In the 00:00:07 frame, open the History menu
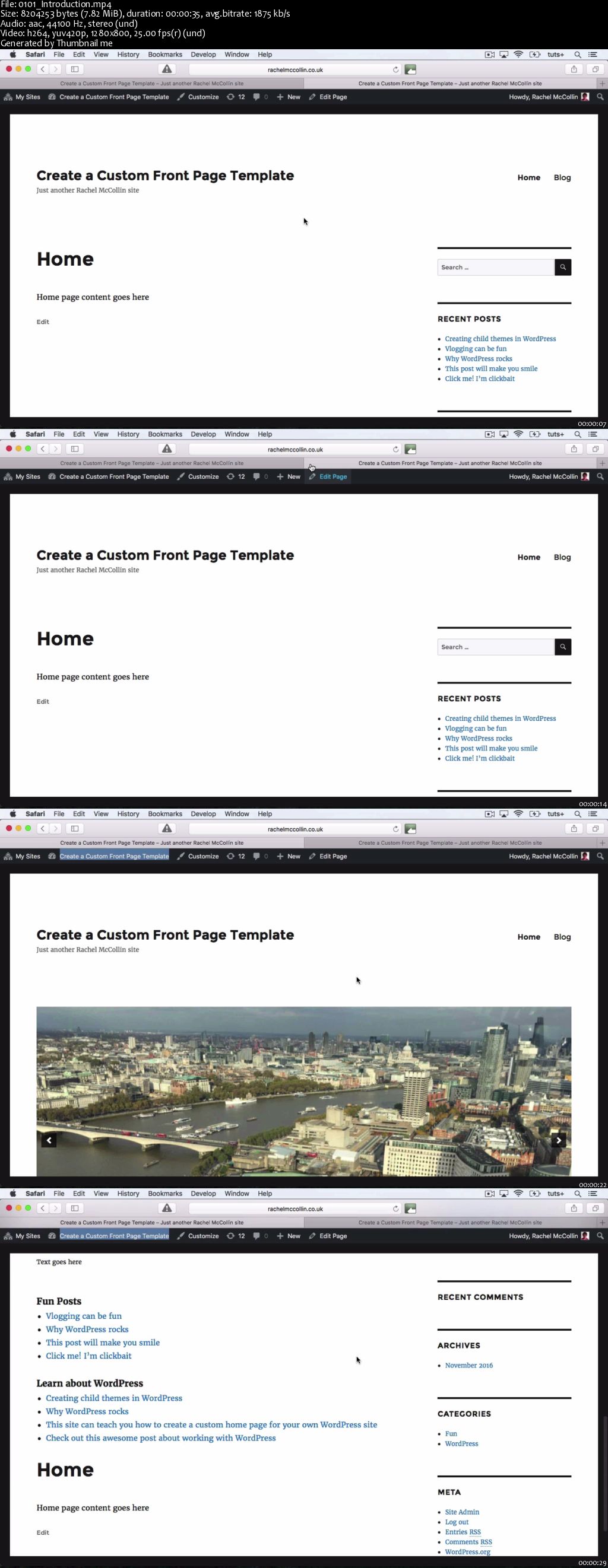 click(x=128, y=54)
